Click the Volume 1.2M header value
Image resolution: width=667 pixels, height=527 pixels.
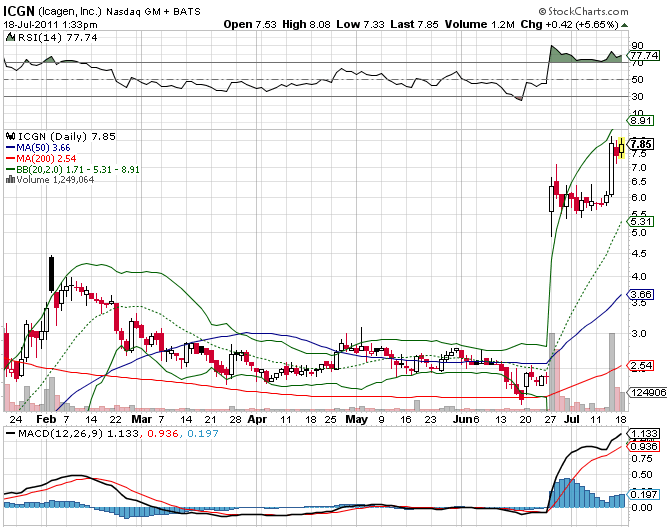pos(480,24)
